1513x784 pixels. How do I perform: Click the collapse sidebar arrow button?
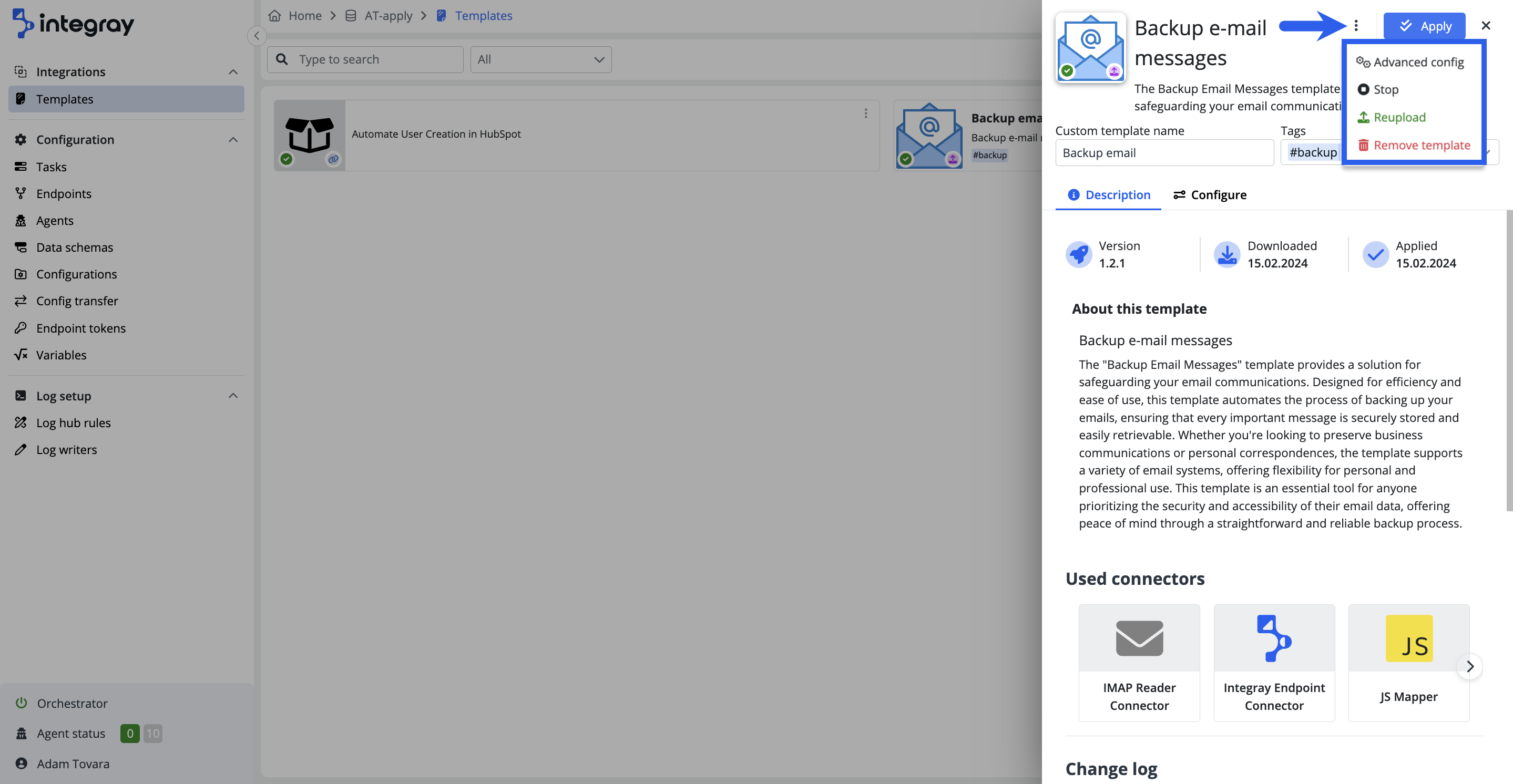[257, 36]
